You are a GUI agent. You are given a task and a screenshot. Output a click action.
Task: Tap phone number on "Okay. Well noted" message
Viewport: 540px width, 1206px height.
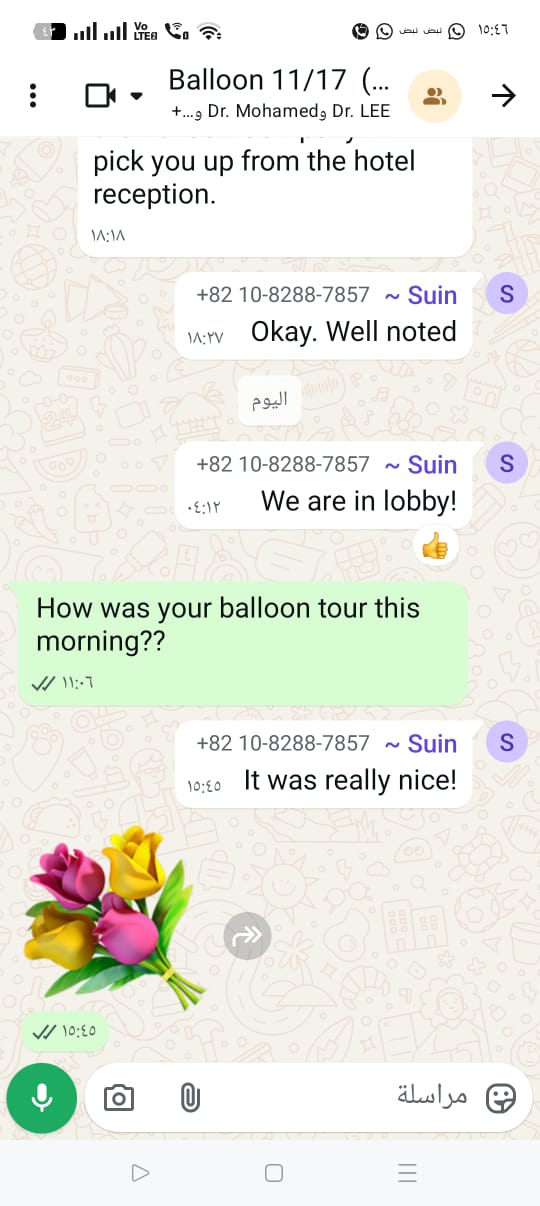coord(283,295)
